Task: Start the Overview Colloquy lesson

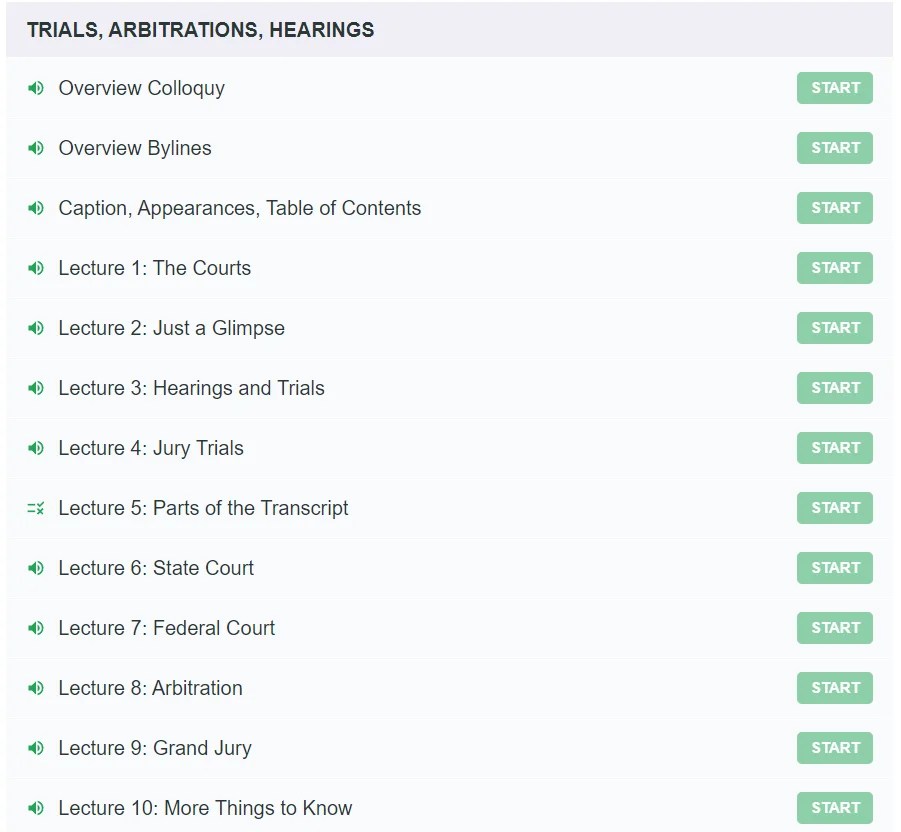Action: (x=834, y=88)
